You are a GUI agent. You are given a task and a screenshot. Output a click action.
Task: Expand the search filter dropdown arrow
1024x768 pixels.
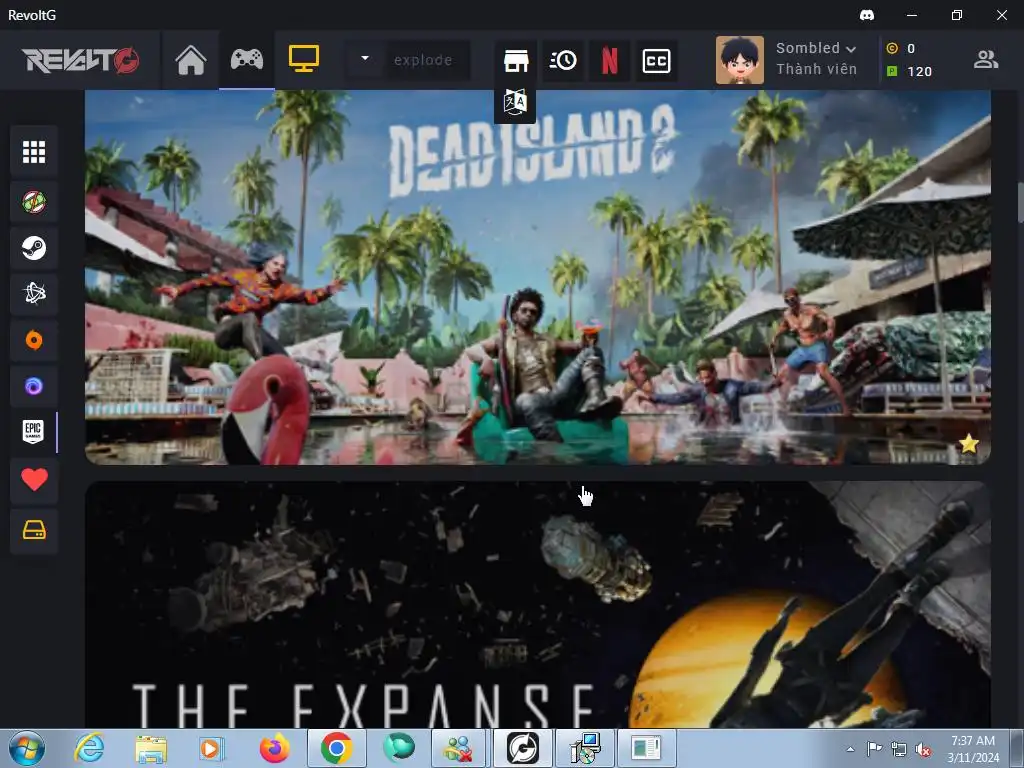(x=365, y=59)
